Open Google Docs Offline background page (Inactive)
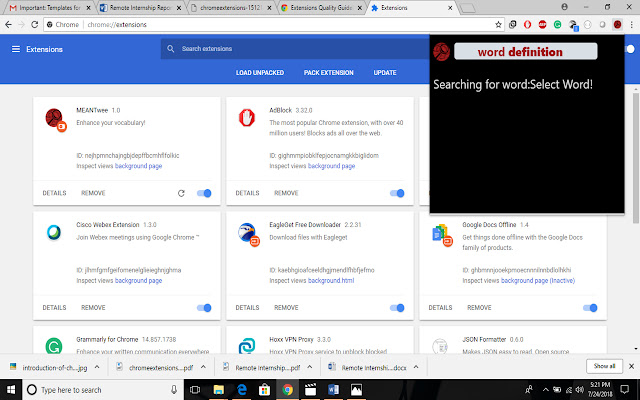640x400 pixels. click(x=538, y=281)
